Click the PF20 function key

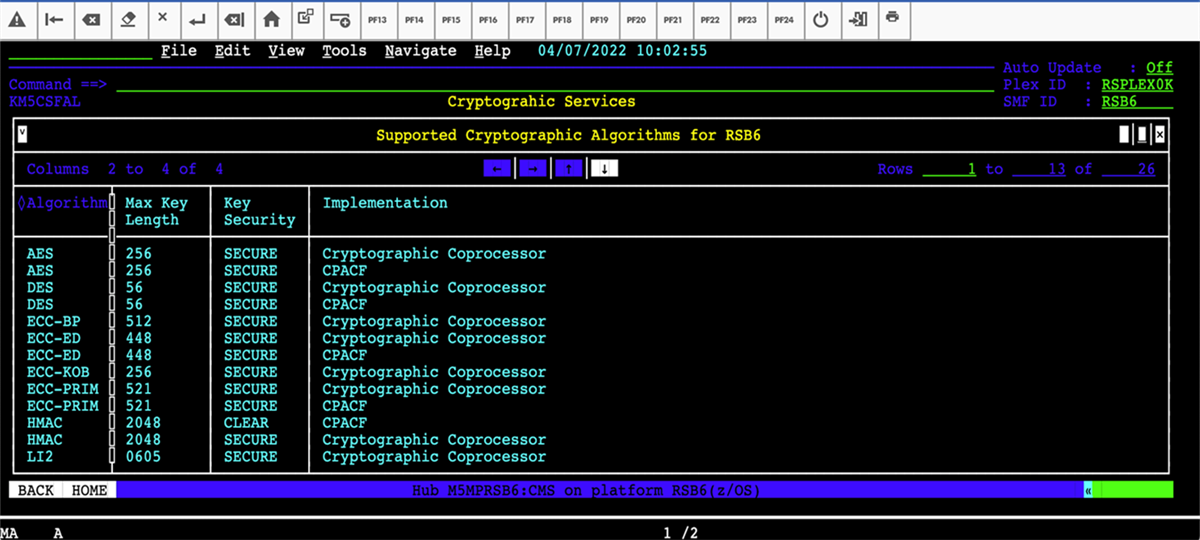637,19
